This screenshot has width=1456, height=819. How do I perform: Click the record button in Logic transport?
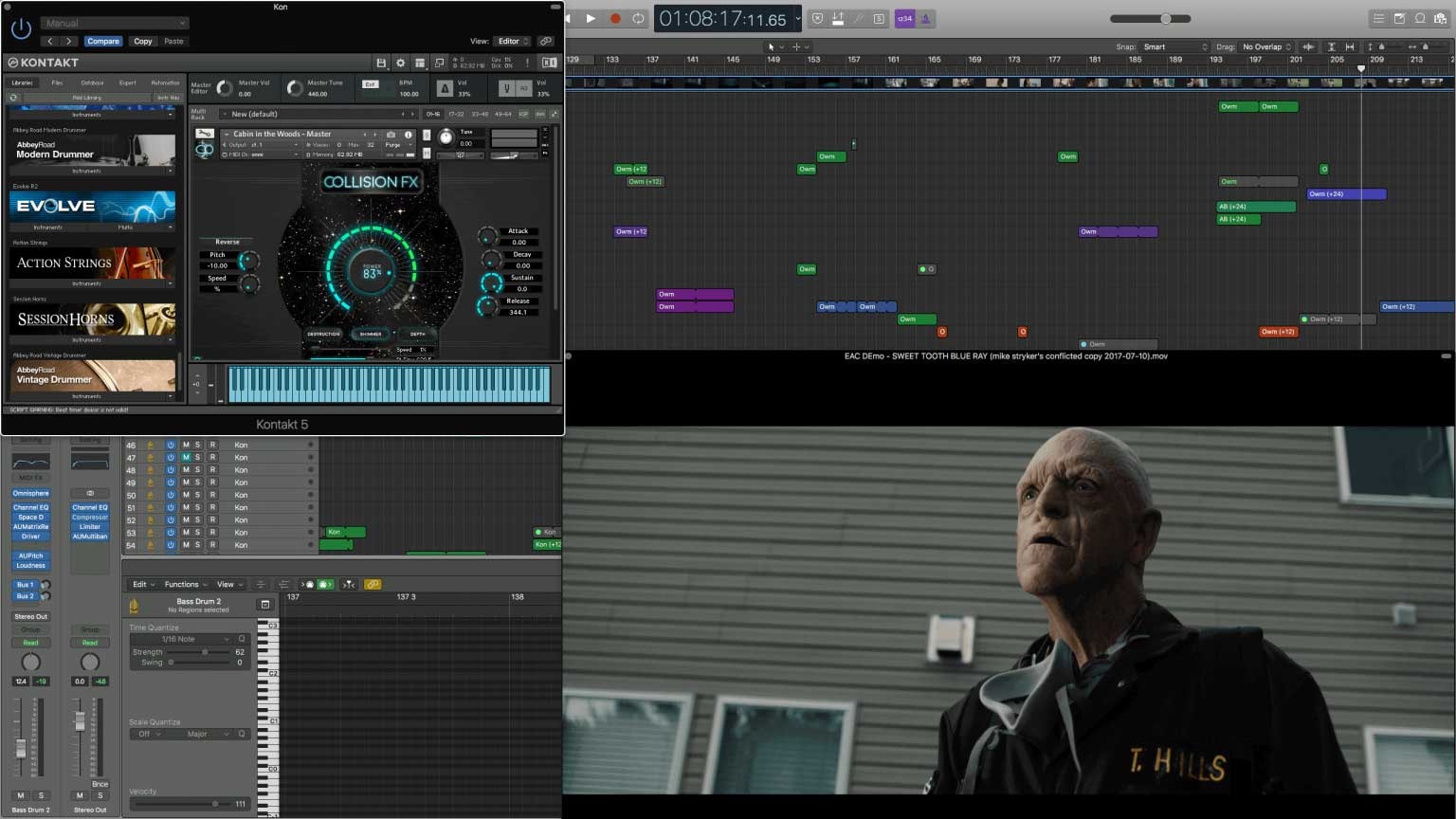615,18
